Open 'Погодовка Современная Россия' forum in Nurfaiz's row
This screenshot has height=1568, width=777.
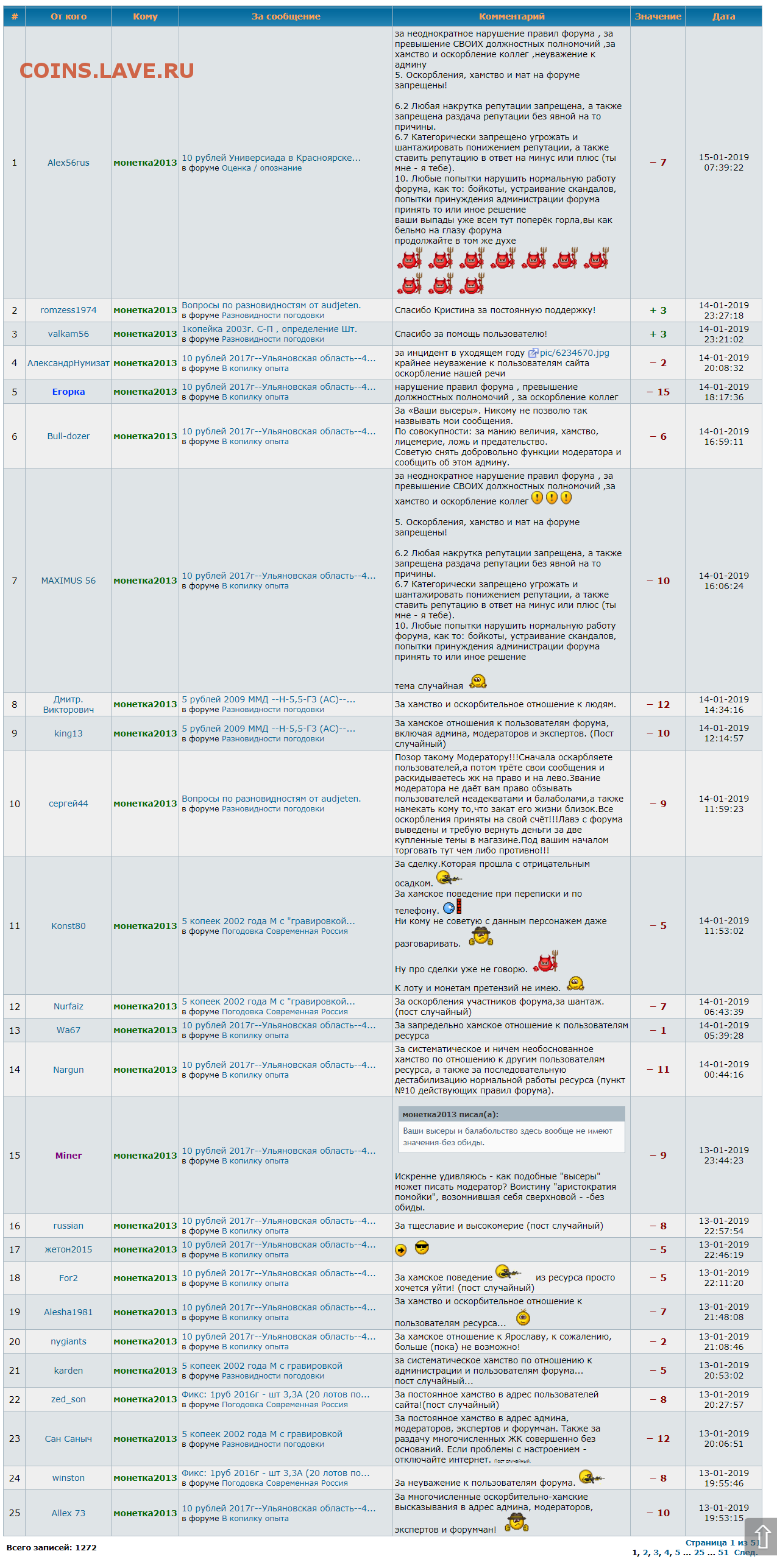pos(285,1012)
